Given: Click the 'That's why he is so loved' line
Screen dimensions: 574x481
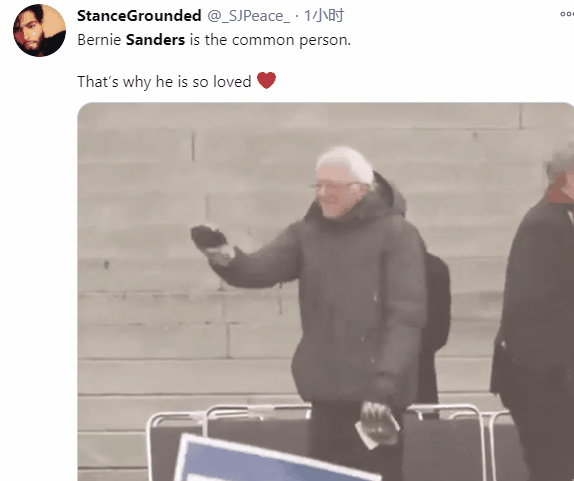Looking at the screenshot, I should pyautogui.click(x=164, y=81).
